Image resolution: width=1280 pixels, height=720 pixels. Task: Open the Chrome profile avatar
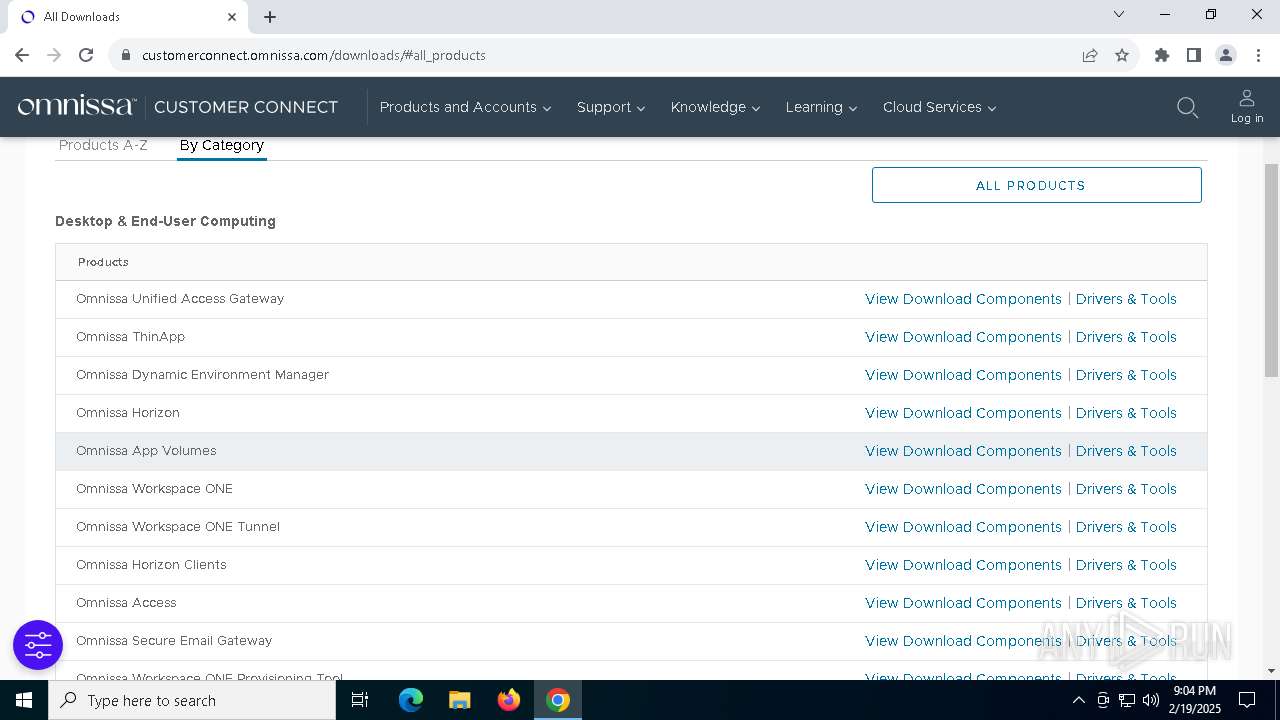click(1226, 55)
